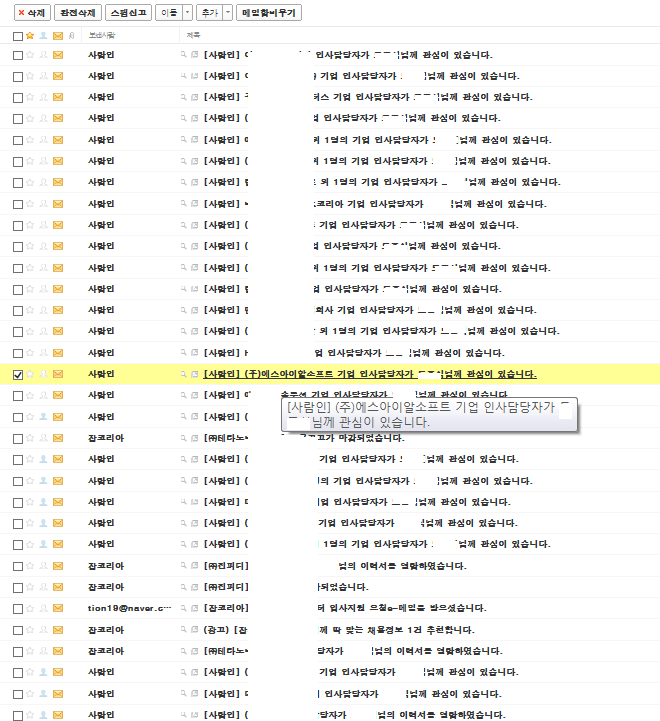Click the gold star icon in the header
This screenshot has height=721, width=660.
tap(30, 35)
